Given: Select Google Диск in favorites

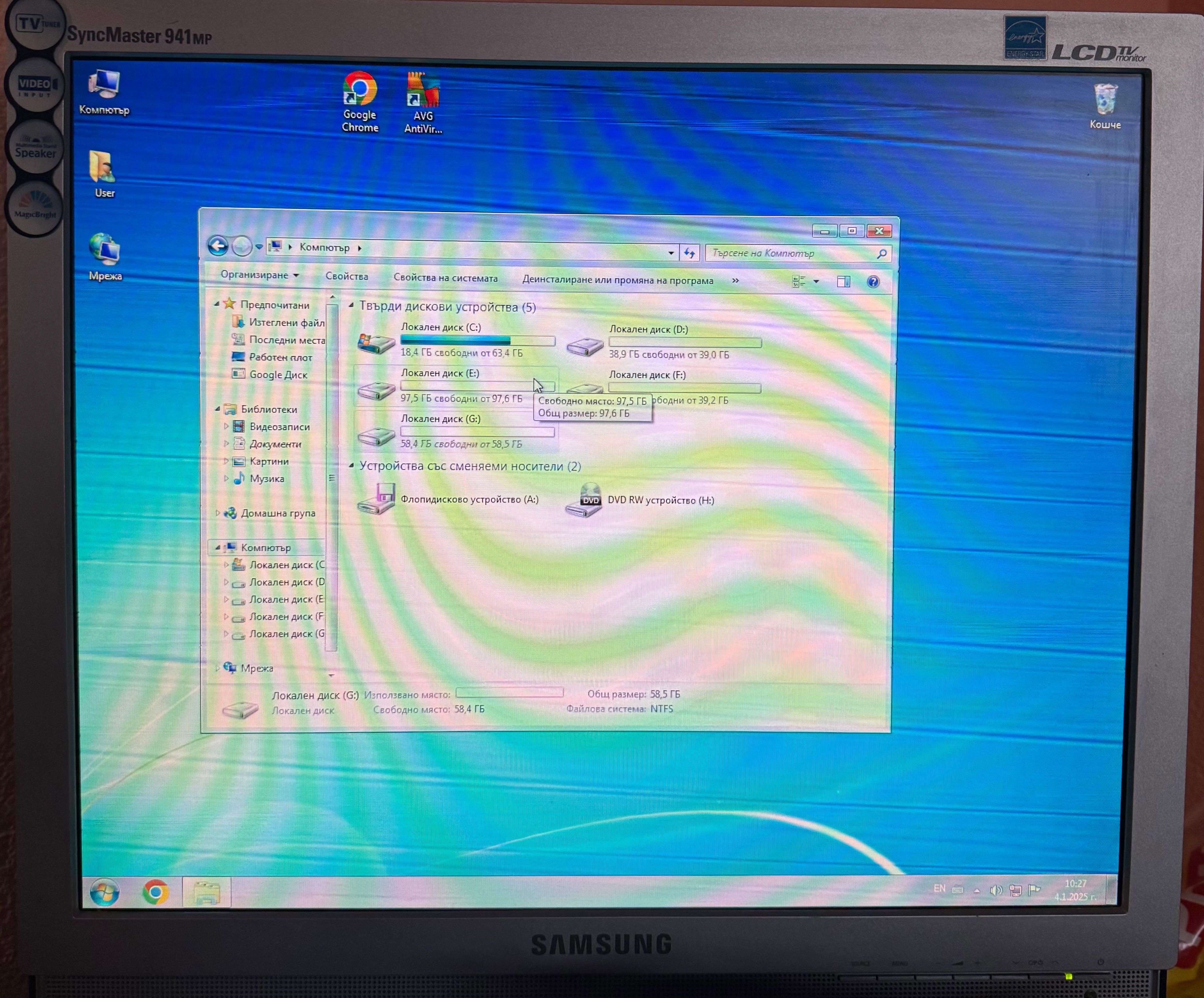Looking at the screenshot, I should pos(269,374).
